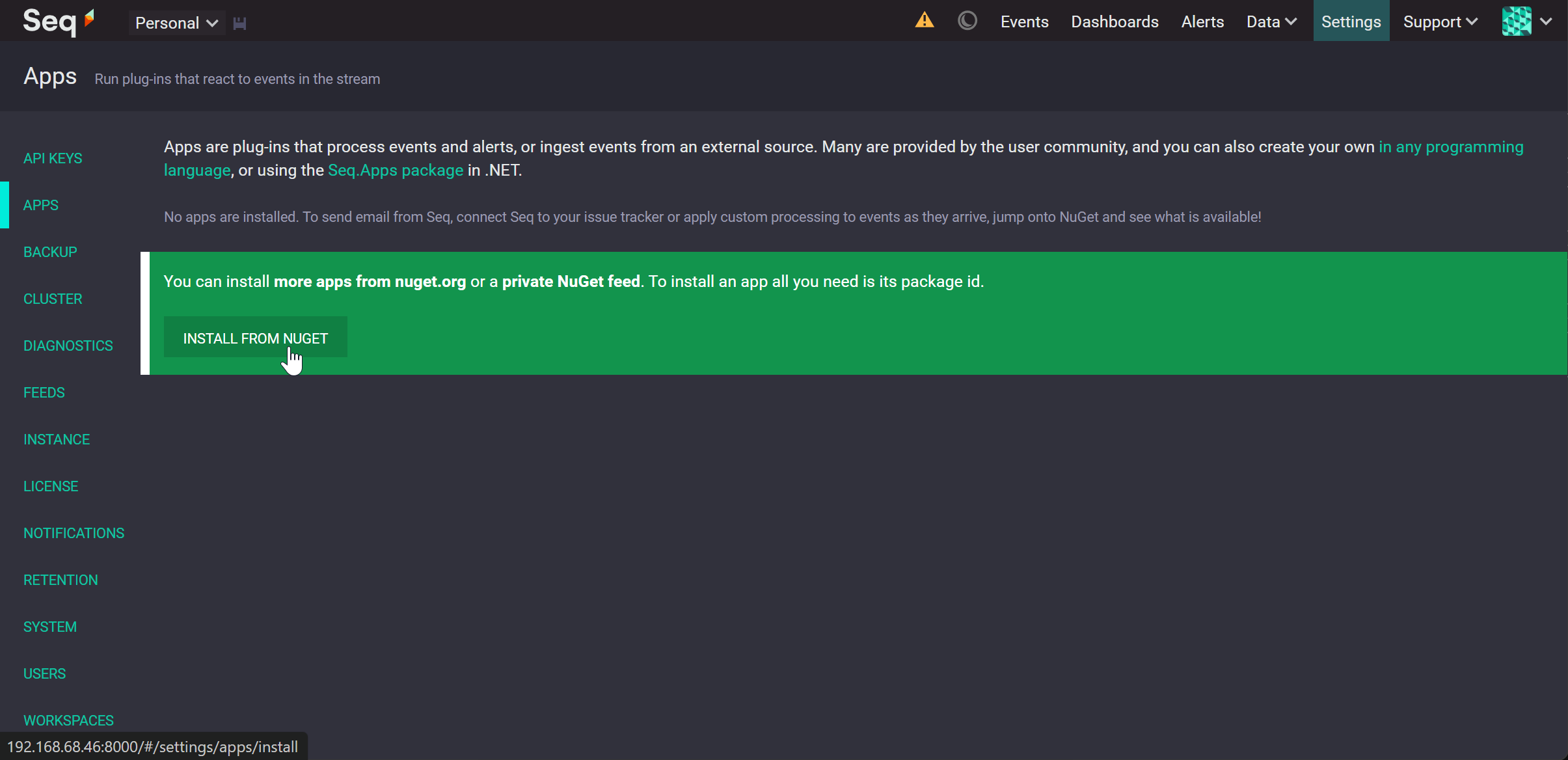Click the user avatar icon

pos(1517,21)
